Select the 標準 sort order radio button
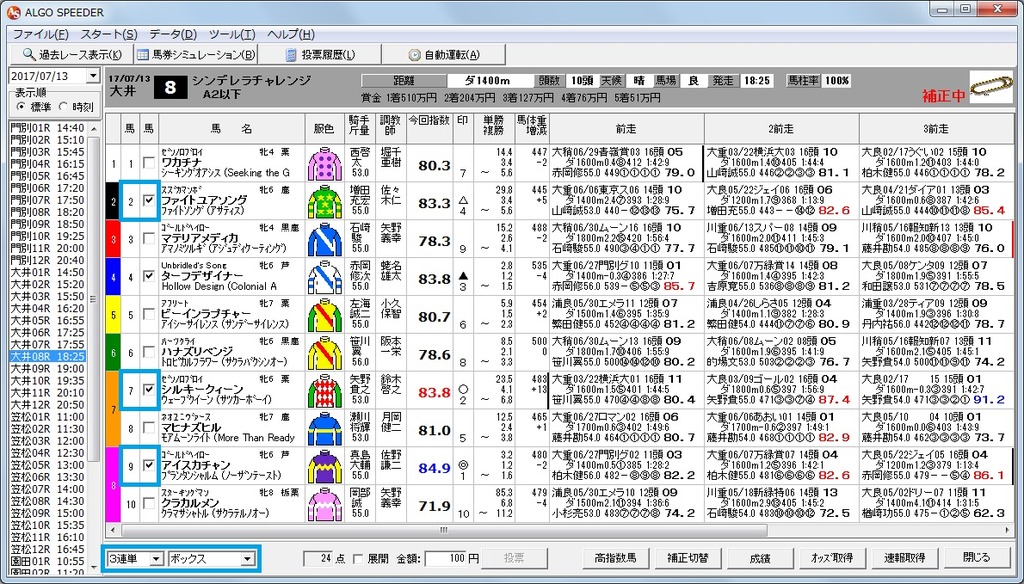This screenshot has width=1024, height=584. (x=21, y=106)
